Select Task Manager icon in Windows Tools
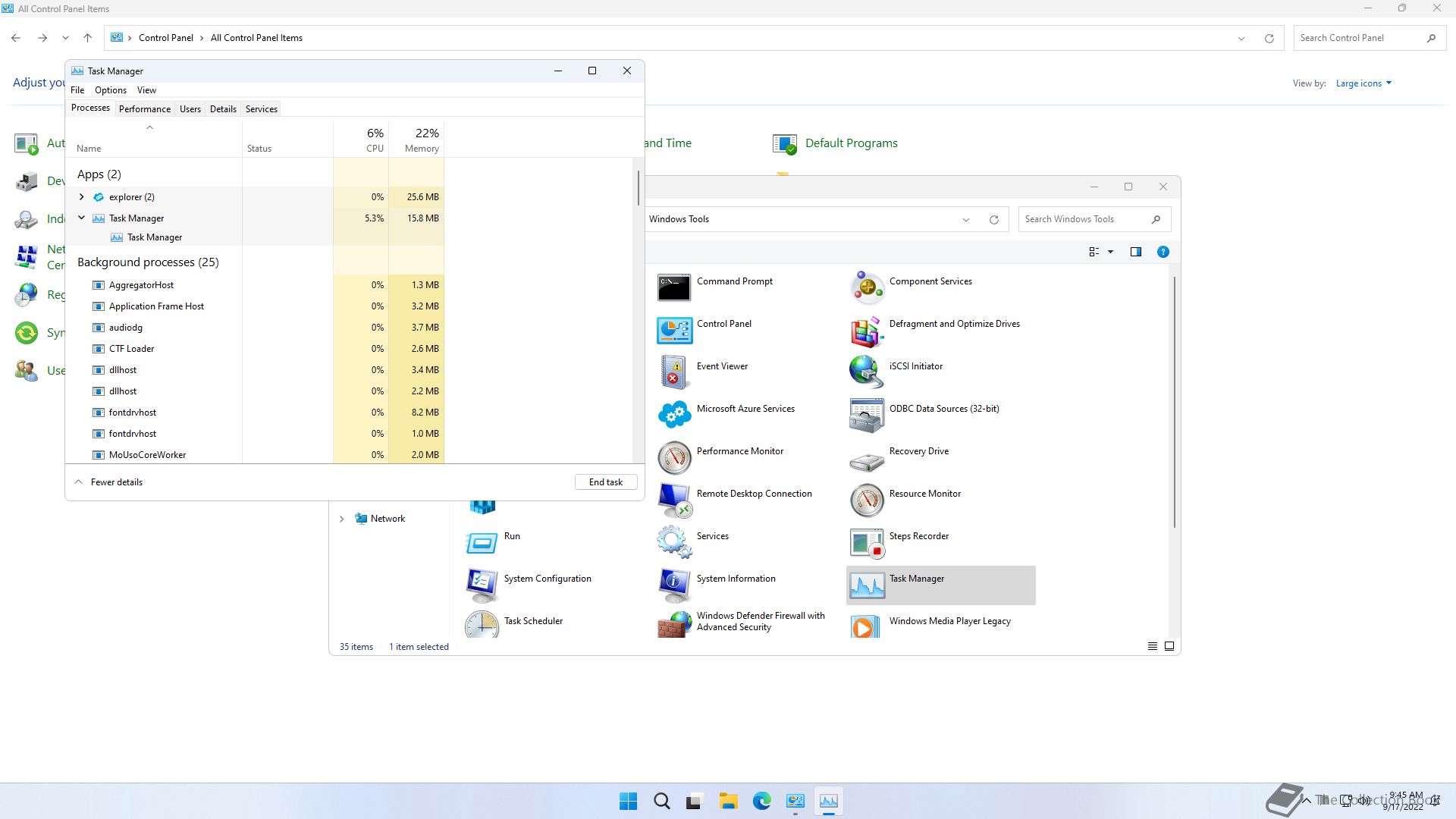Viewport: 1456px width, 819px height. 867,585
